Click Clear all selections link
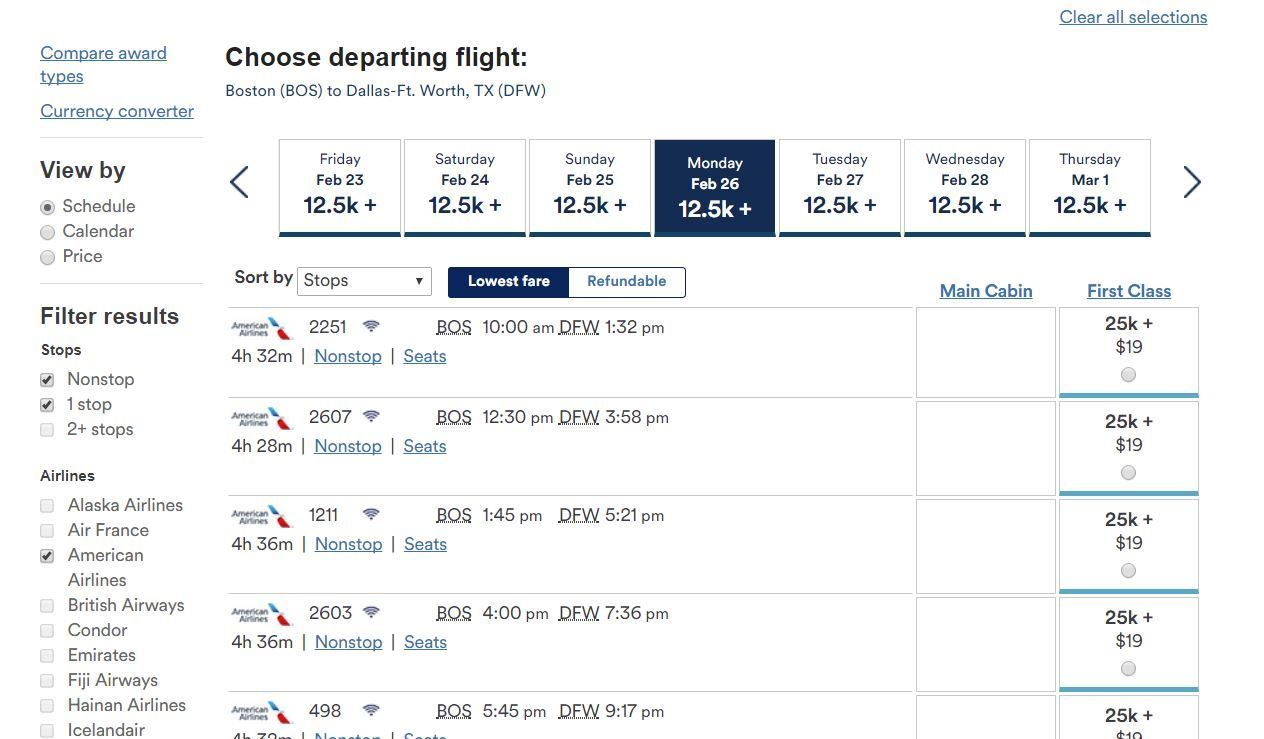 [1133, 17]
